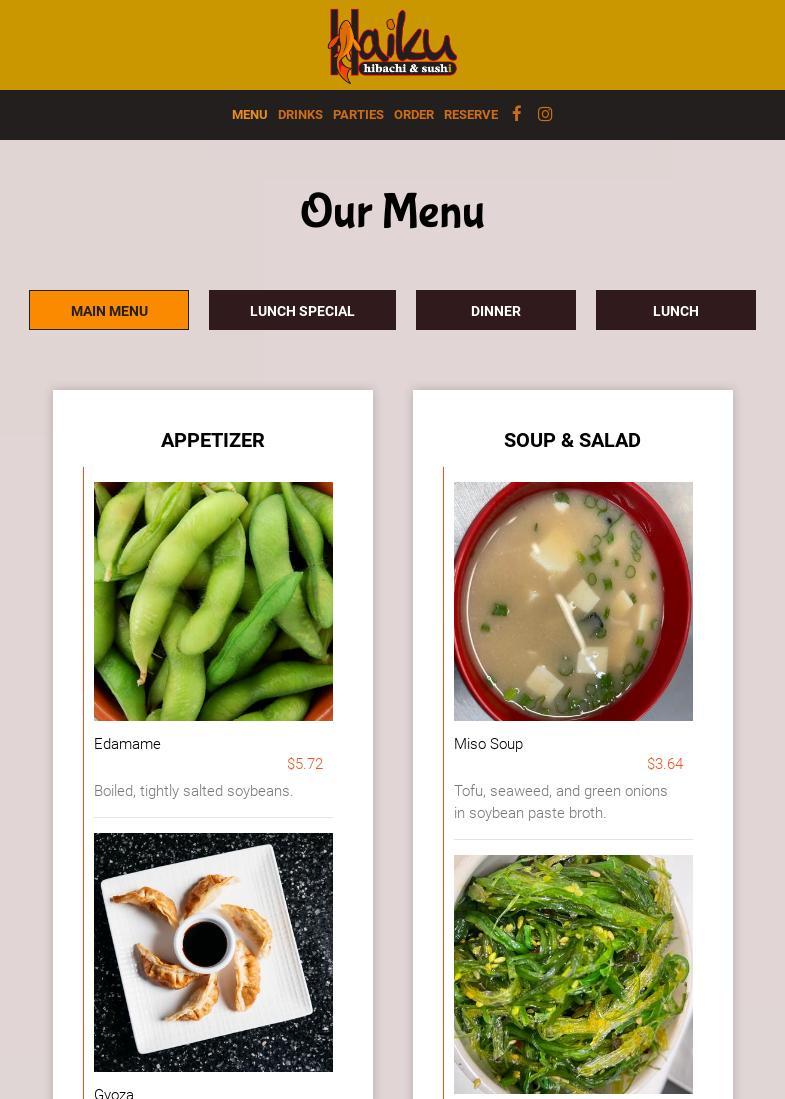Open the Instagram profile icon

tap(545, 114)
